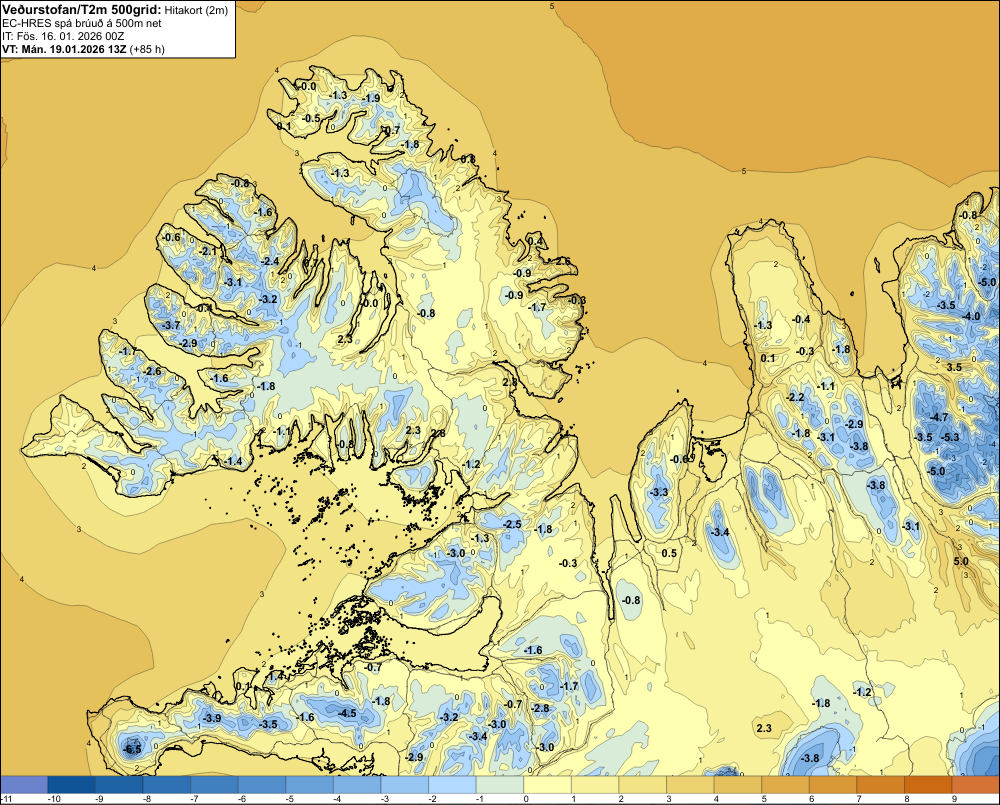Click the legend swatch between 6 and 7

point(833,785)
